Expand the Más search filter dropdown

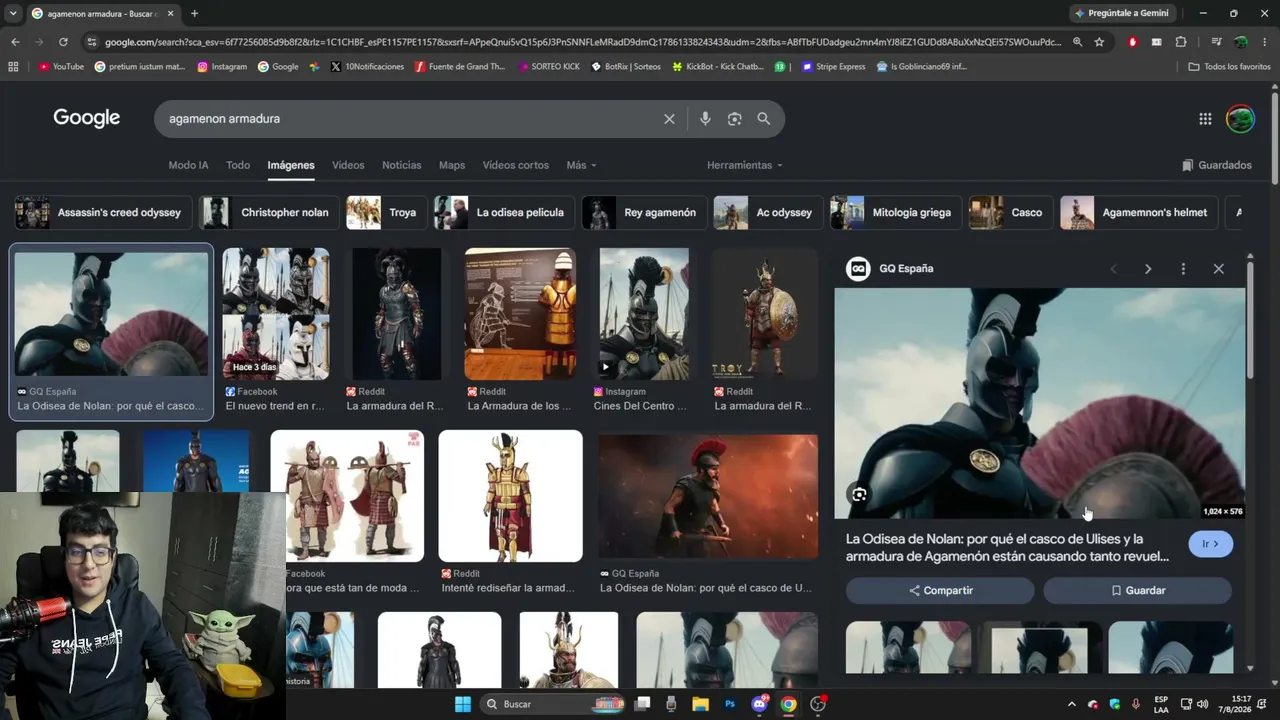(x=581, y=165)
